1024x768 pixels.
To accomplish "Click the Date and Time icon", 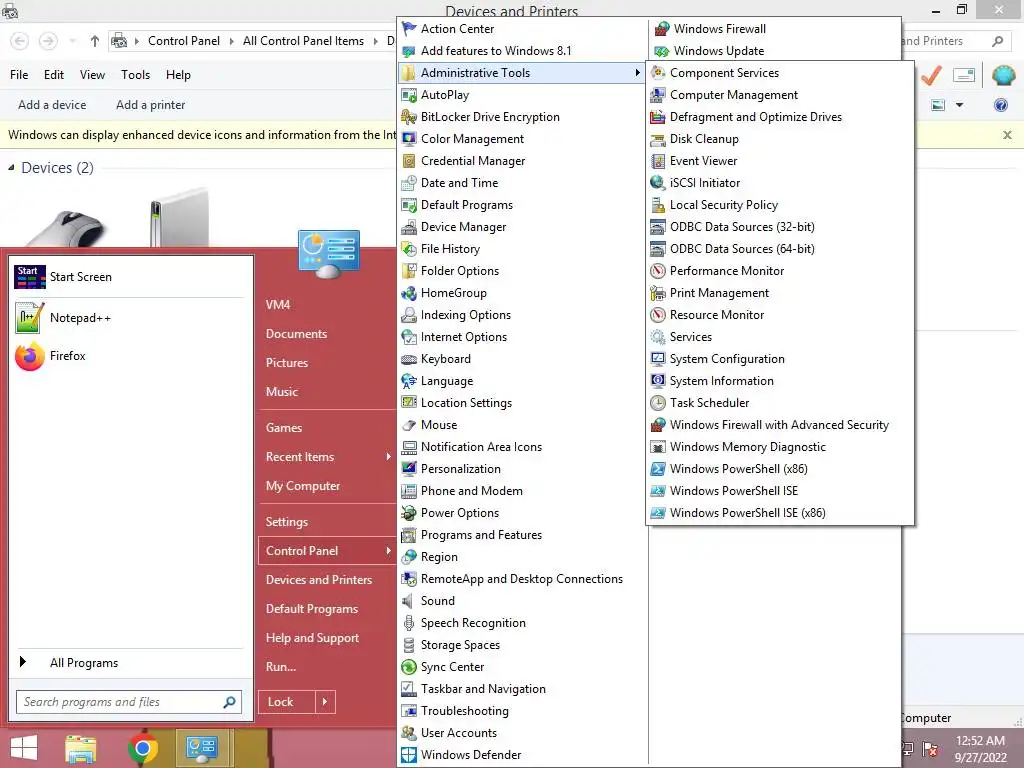I will coord(409,183).
